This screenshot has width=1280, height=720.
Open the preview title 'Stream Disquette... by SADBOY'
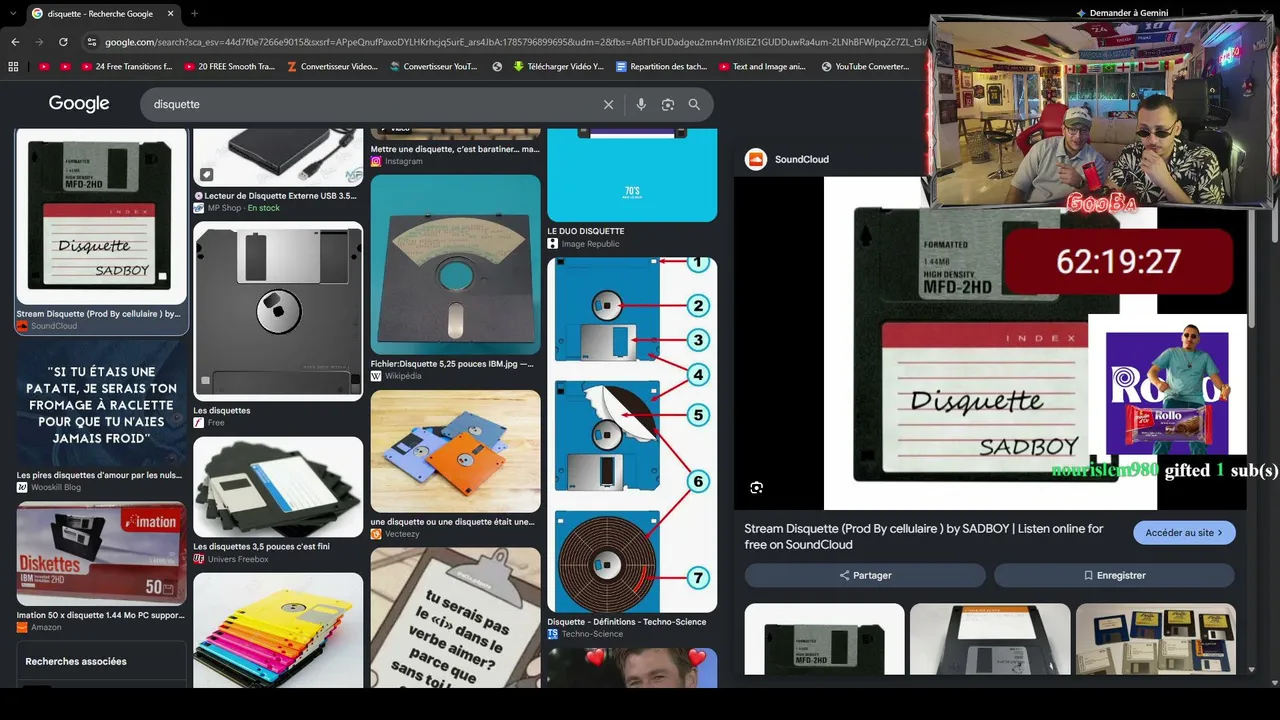924,537
